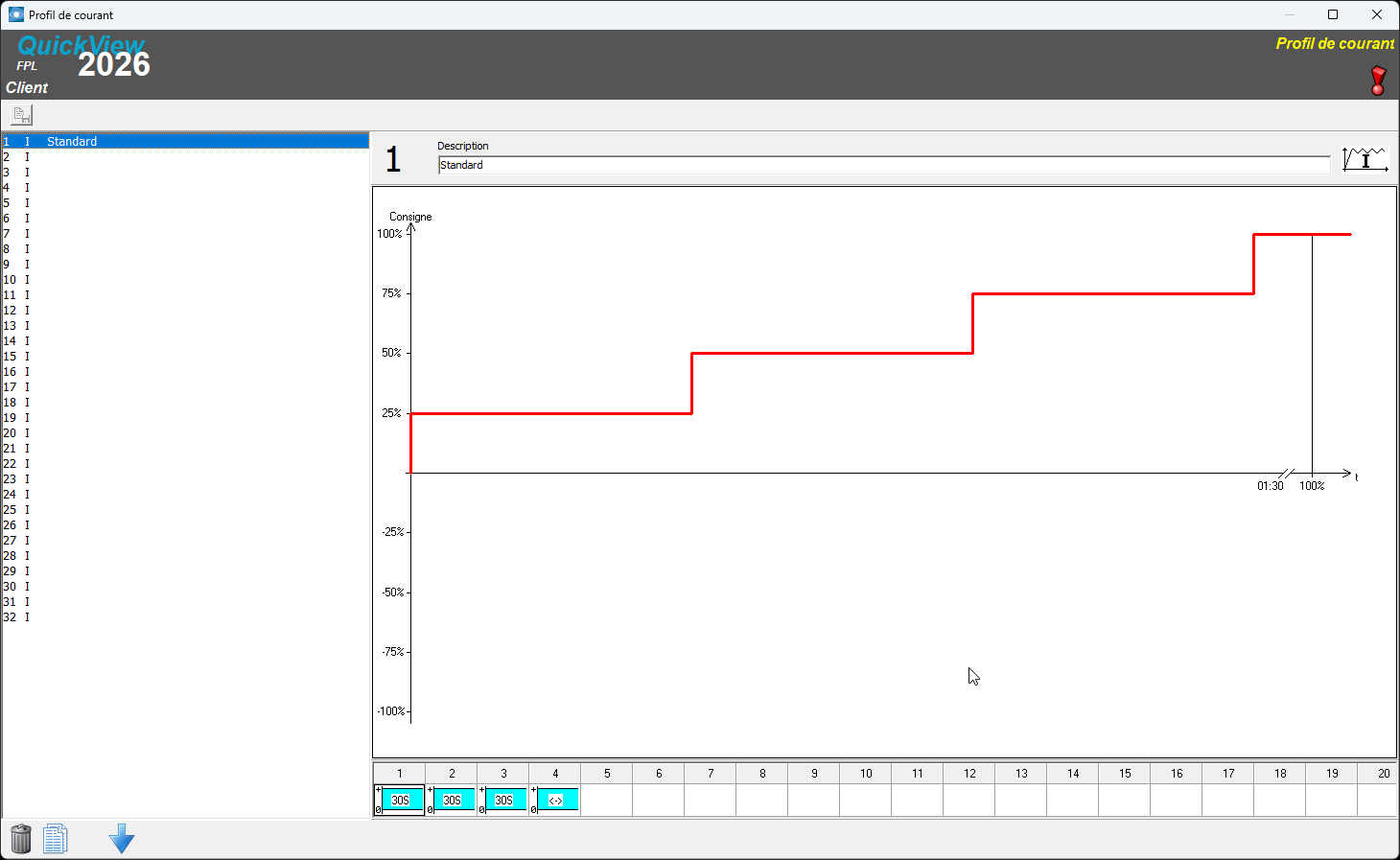Click the current profile curve type icon
The image size is (1400, 860).
point(1365,159)
